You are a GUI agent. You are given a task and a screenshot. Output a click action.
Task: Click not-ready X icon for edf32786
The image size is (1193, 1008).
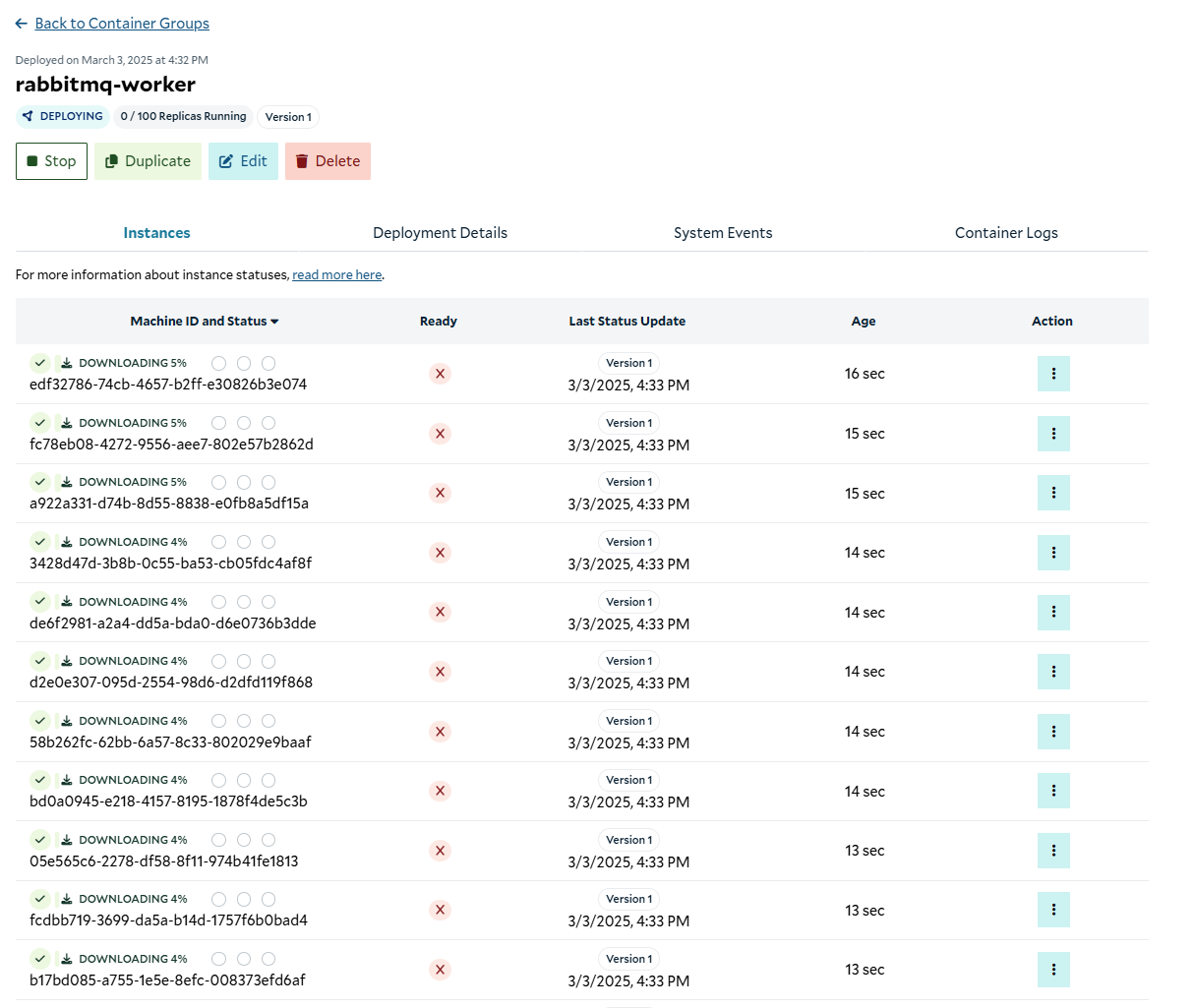440,374
